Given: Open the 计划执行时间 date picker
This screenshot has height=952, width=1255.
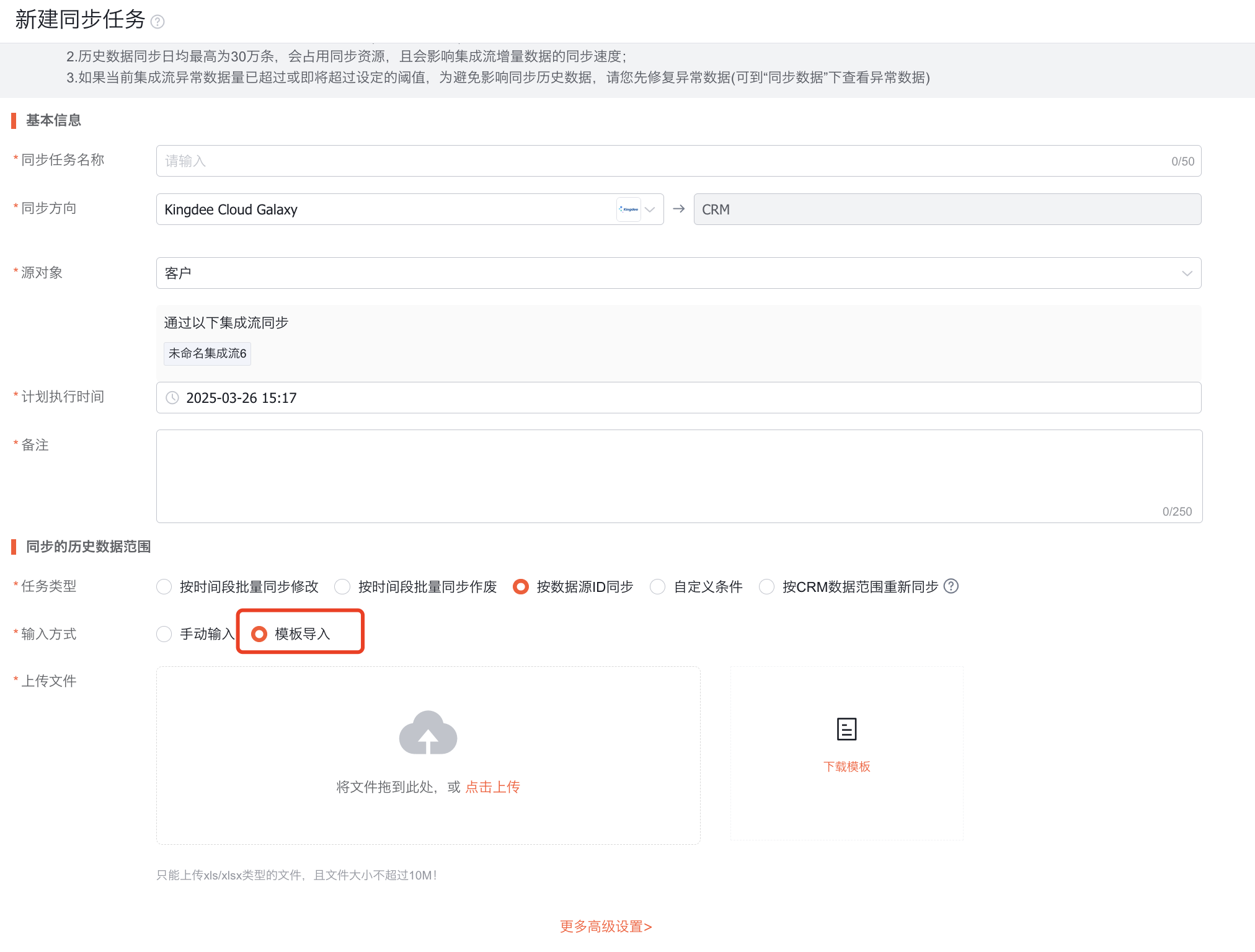Looking at the screenshot, I should 678,398.
